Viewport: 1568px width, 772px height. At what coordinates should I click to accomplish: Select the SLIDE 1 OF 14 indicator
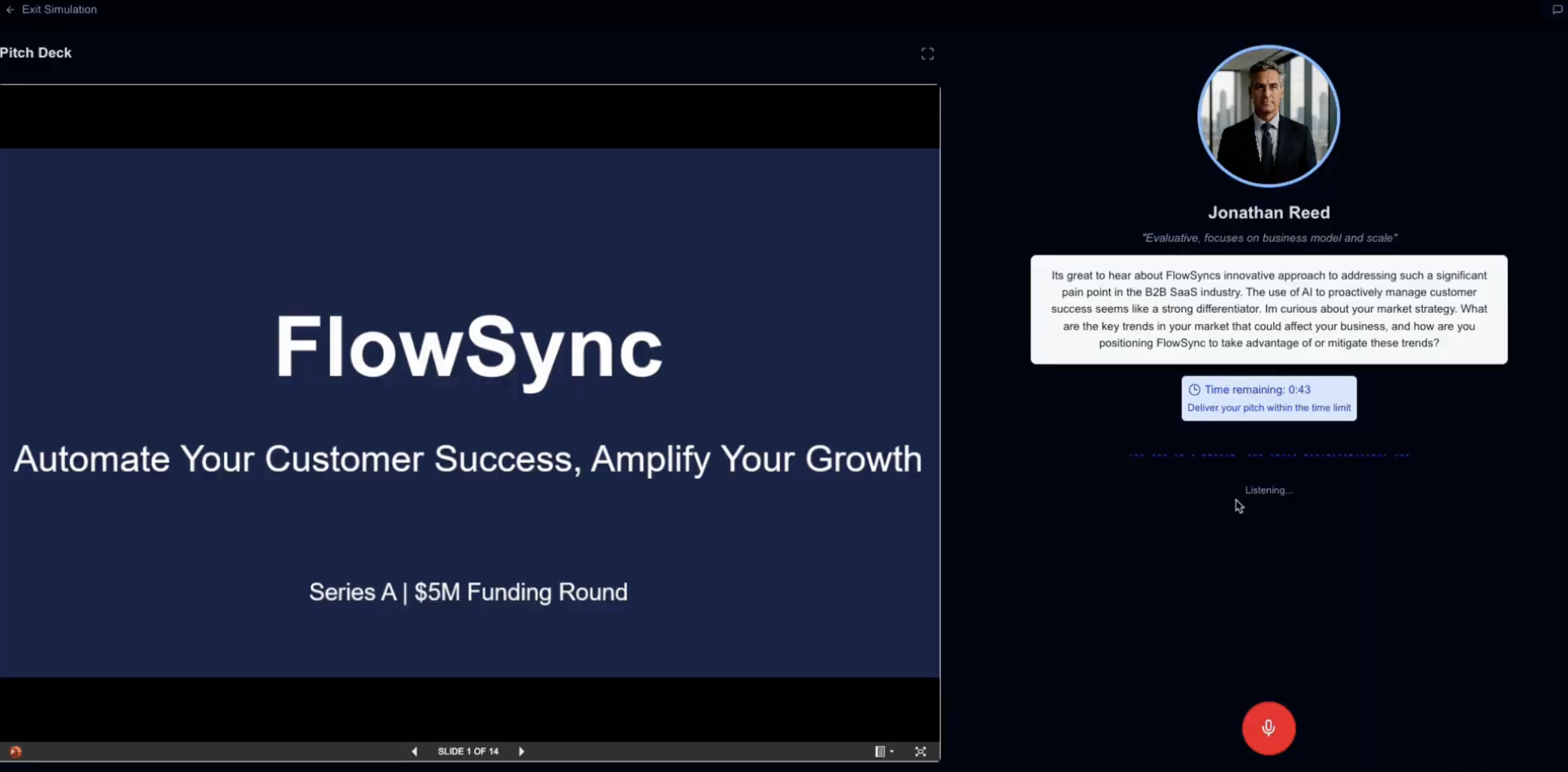pyautogui.click(x=468, y=751)
